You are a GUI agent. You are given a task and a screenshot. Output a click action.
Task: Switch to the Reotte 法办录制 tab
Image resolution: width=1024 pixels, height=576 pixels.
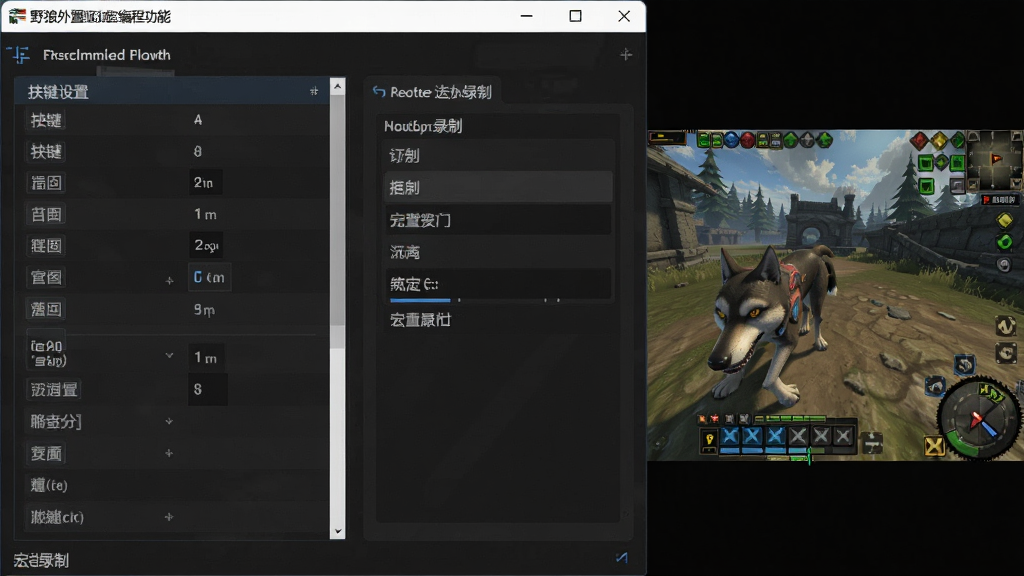click(432, 92)
